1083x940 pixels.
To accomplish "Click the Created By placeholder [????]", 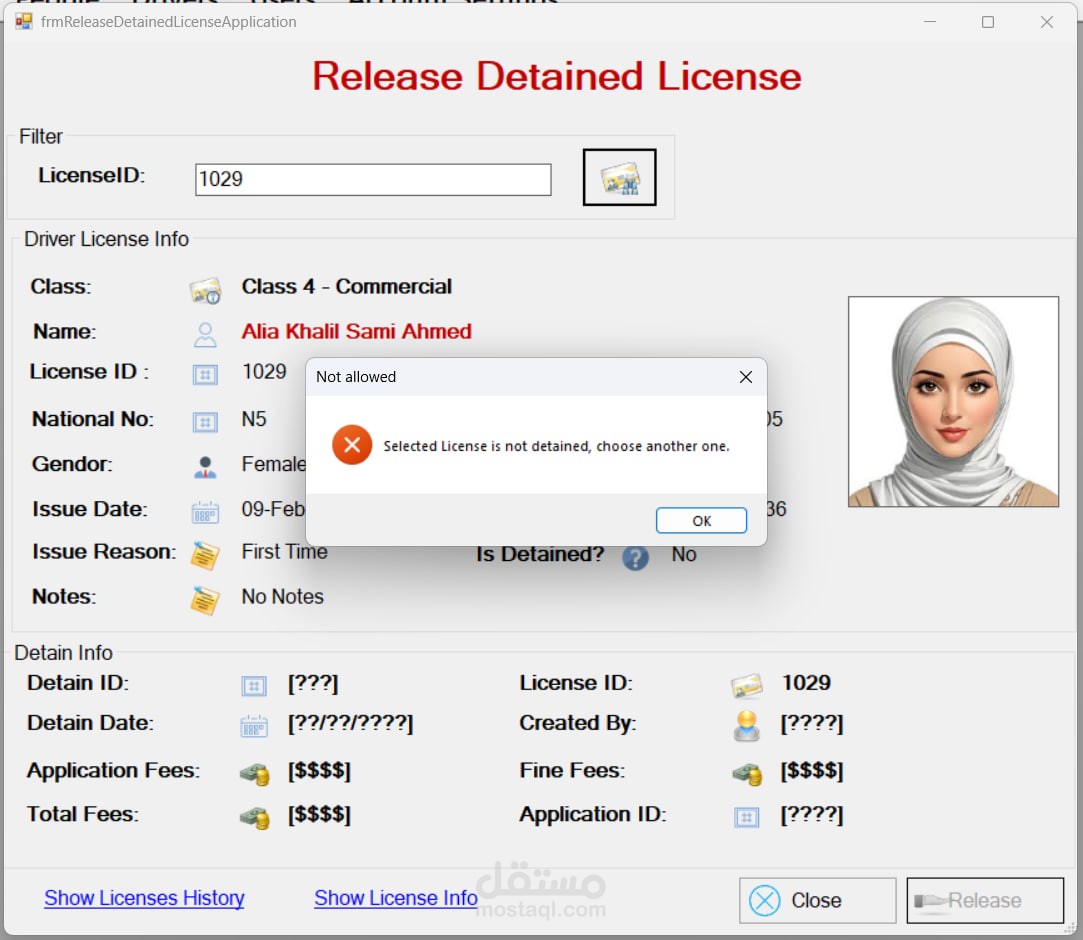I will coord(812,724).
